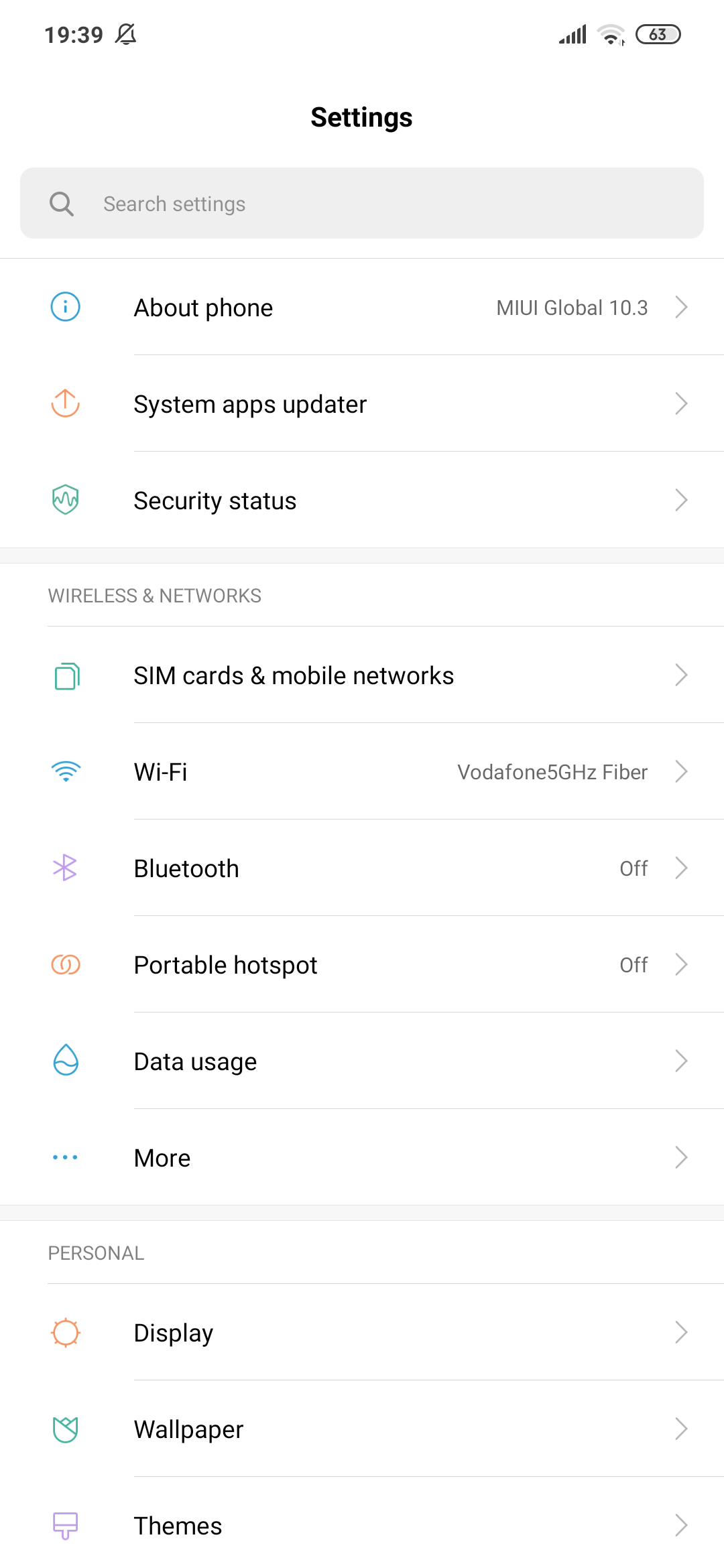This screenshot has width=724, height=1568.
Task: Tap the Portable hotspot Off status
Action: click(633, 965)
